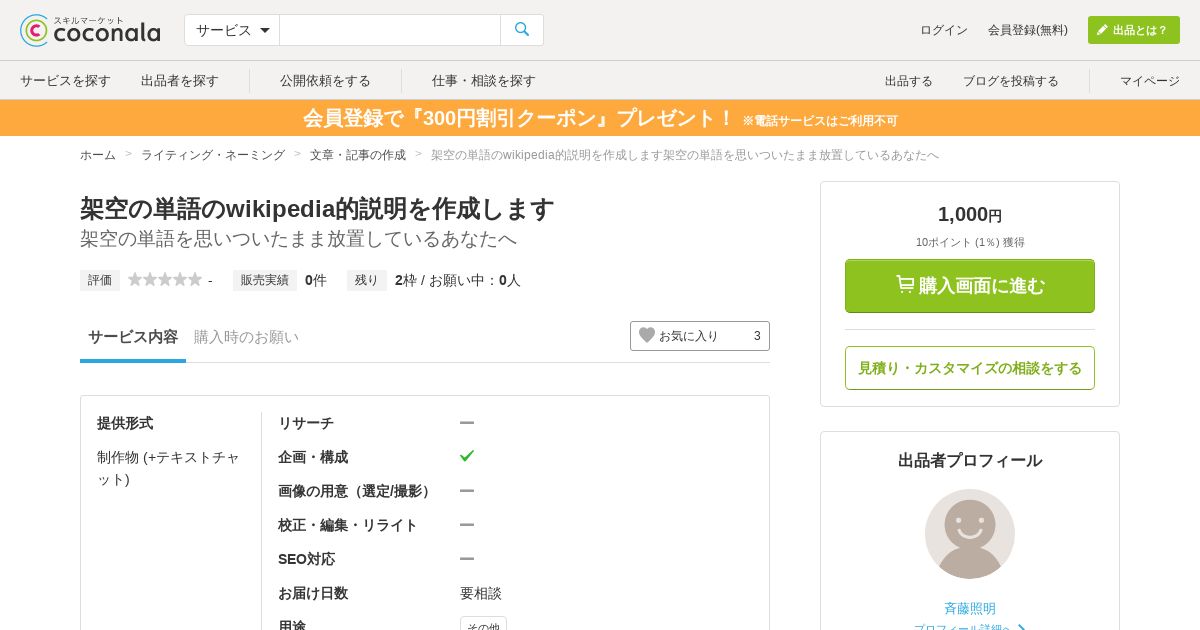Click ライティング・ネーミング breadcrumb
1200x630 pixels.
[213, 155]
